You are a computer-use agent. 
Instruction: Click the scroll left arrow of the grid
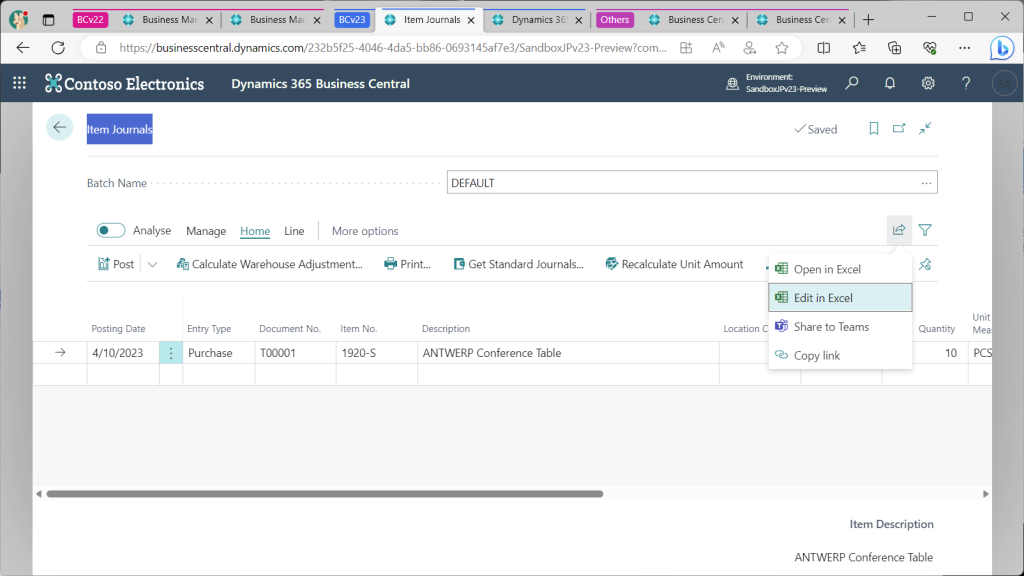39,494
